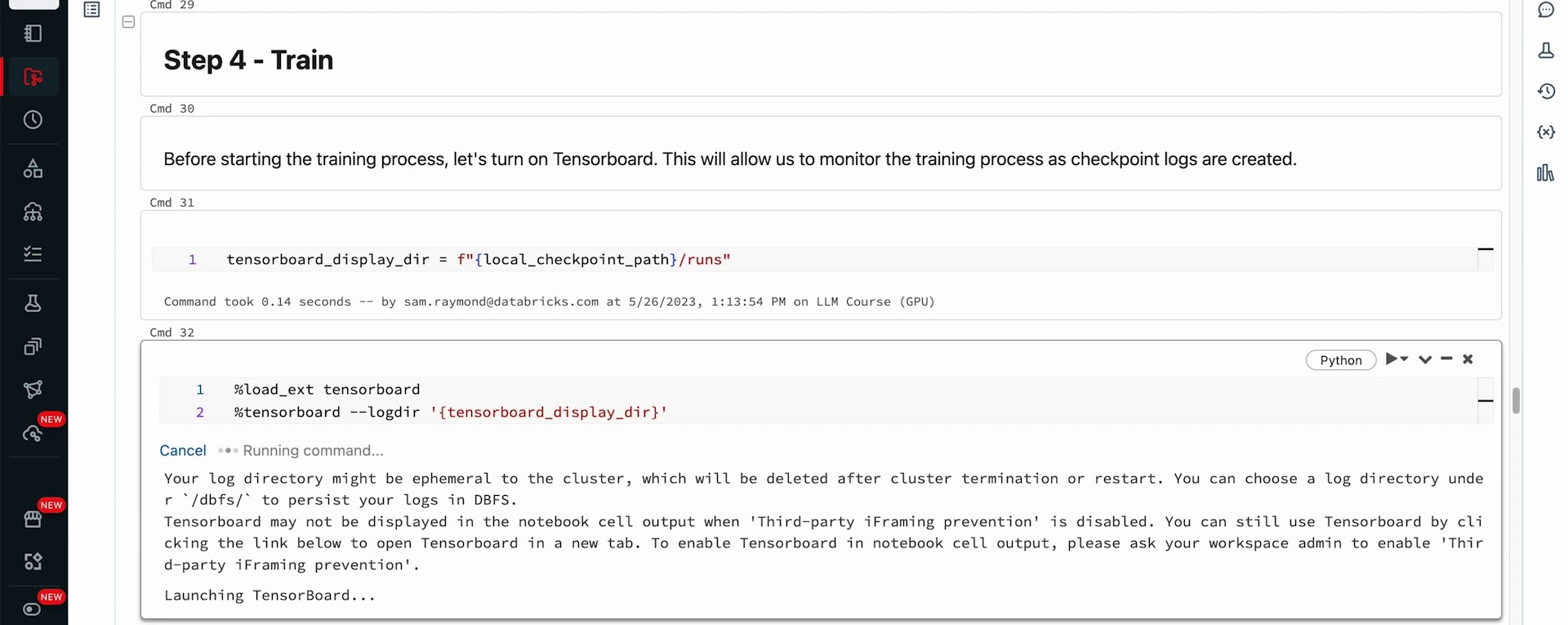
Task: Collapse the Step 4 - Train section
Action: pos(128,22)
